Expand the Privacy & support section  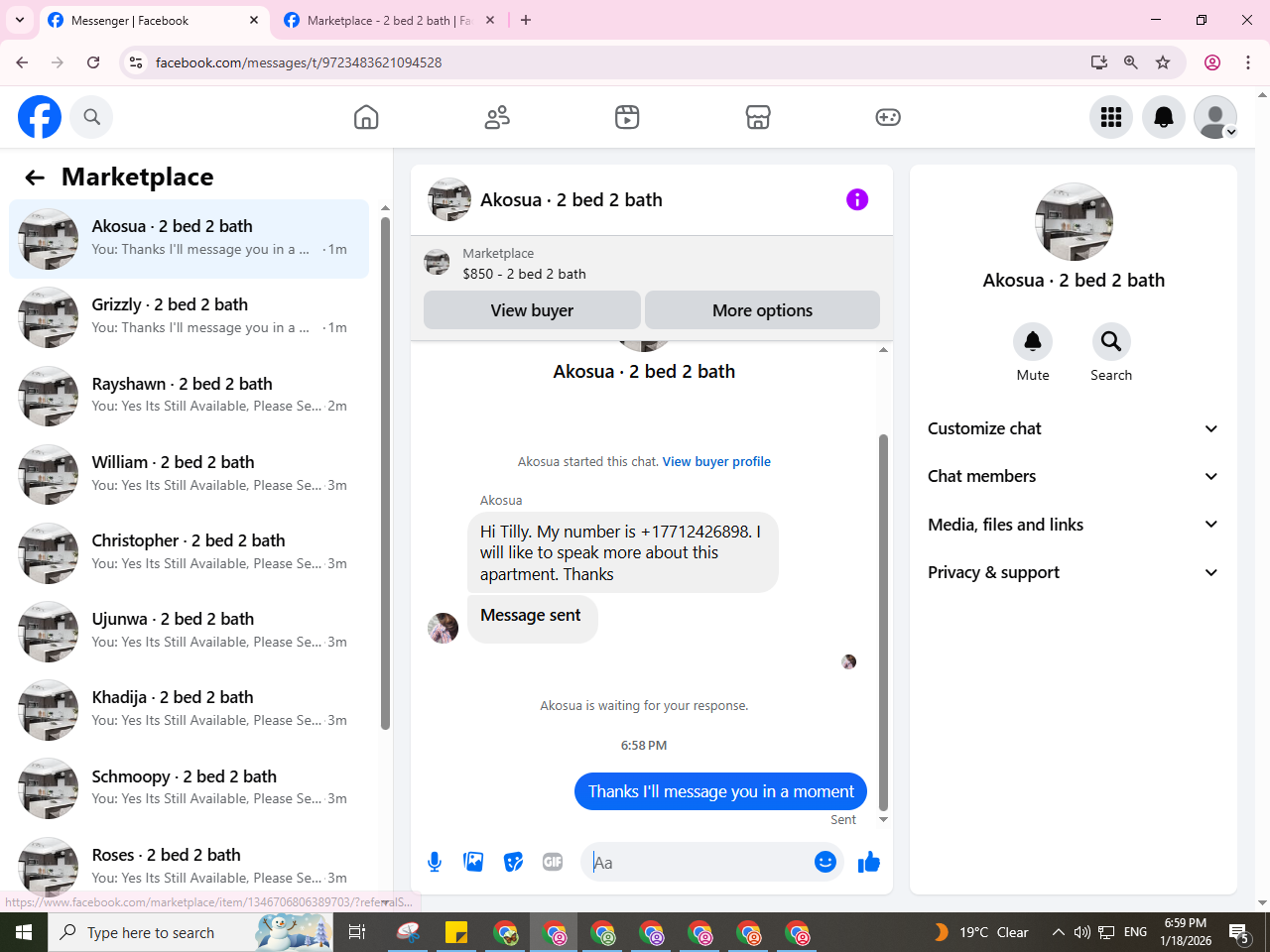tap(1073, 572)
